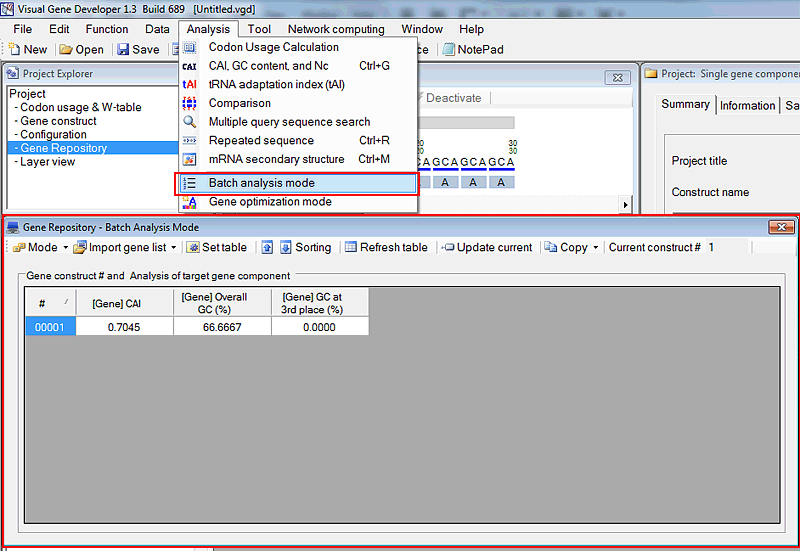Click the Visual Gene Developer title bar icon

[x=7, y=9]
